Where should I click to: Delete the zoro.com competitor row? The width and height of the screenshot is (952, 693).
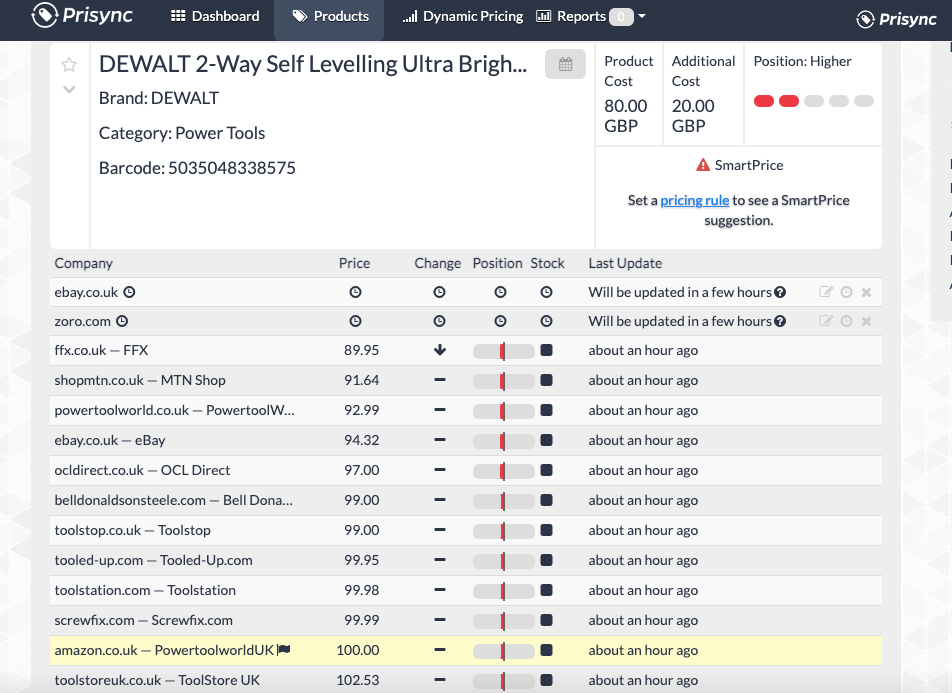point(866,321)
